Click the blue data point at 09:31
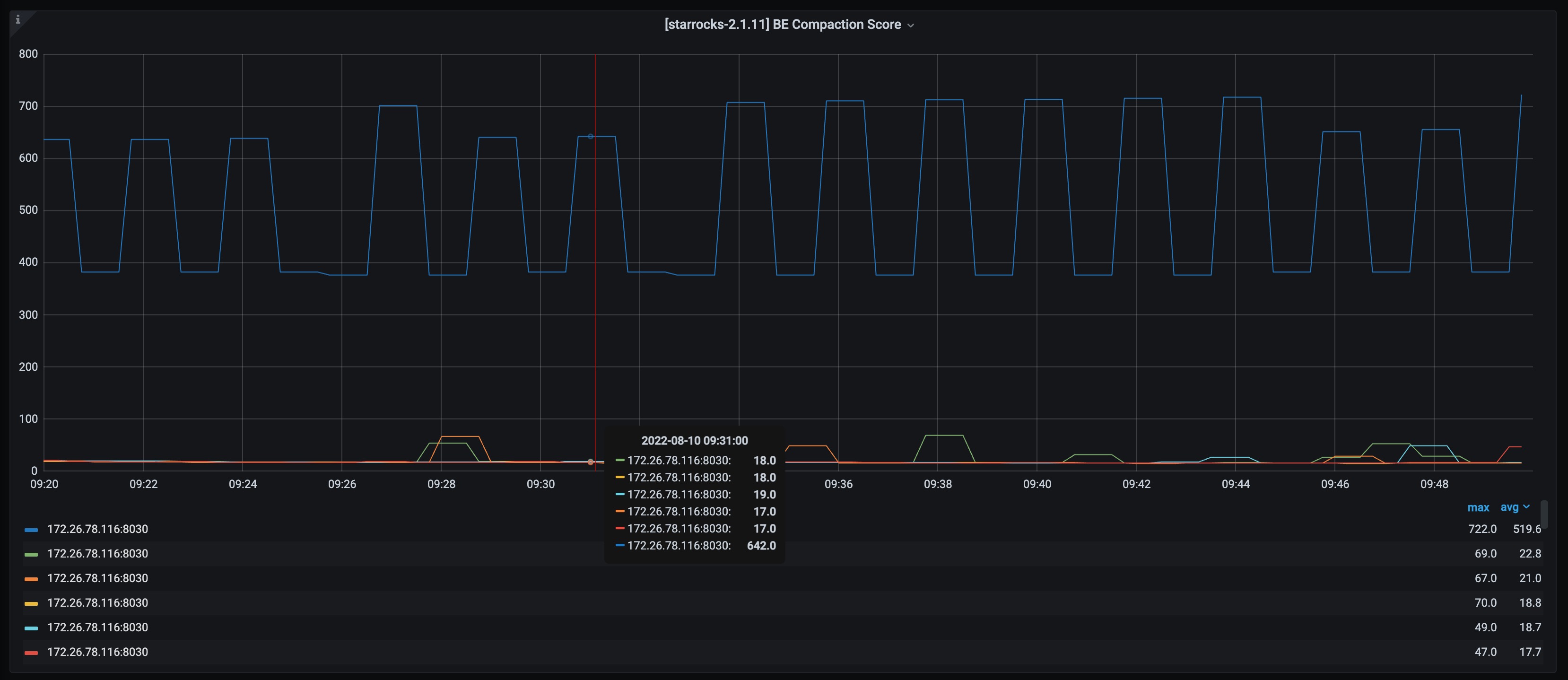This screenshot has height=680, width=1568. click(x=591, y=136)
